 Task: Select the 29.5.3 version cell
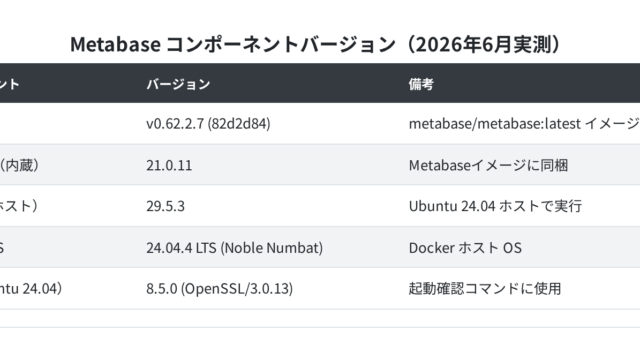(x=165, y=206)
